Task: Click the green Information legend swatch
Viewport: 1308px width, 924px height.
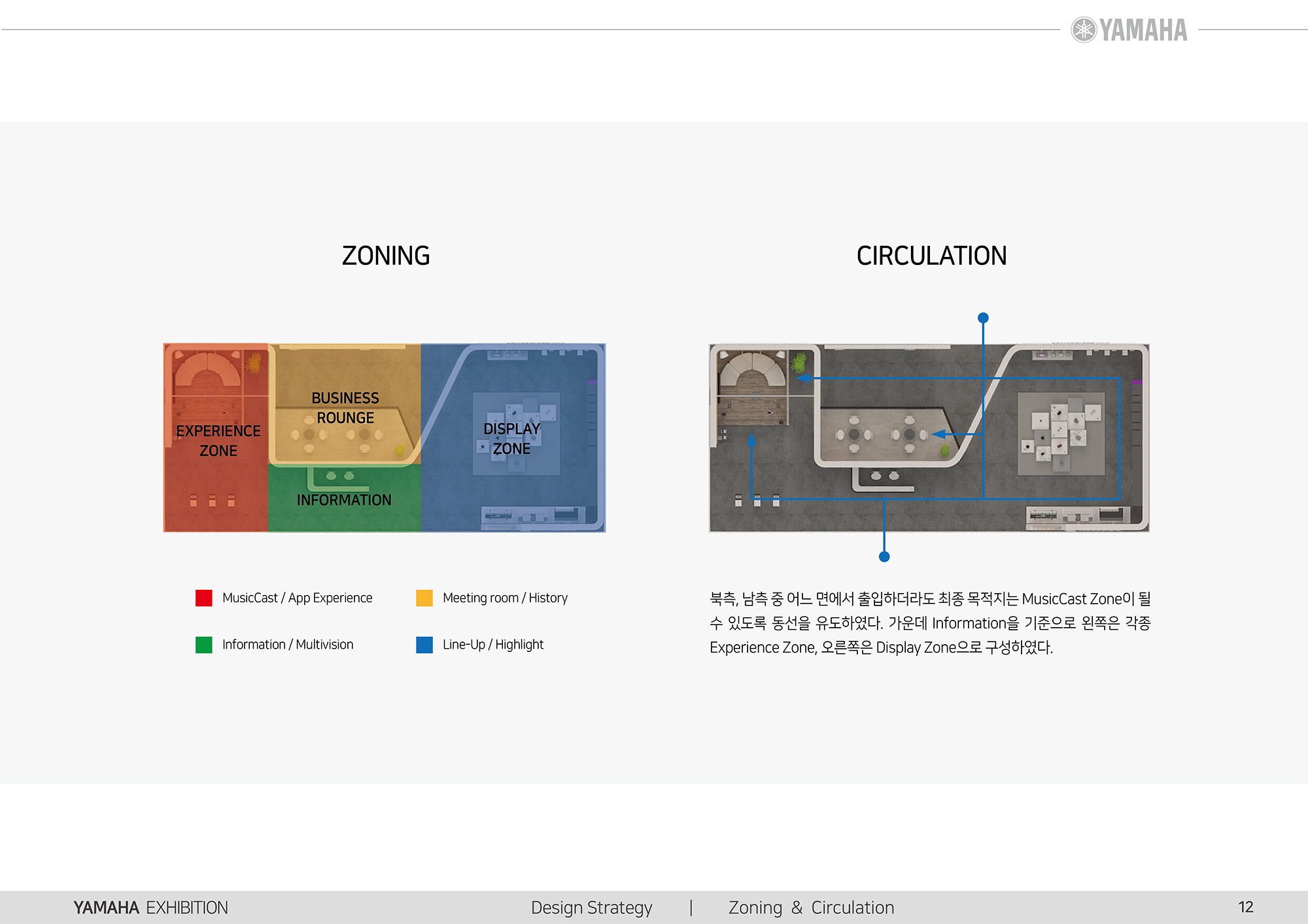Action: 204,645
